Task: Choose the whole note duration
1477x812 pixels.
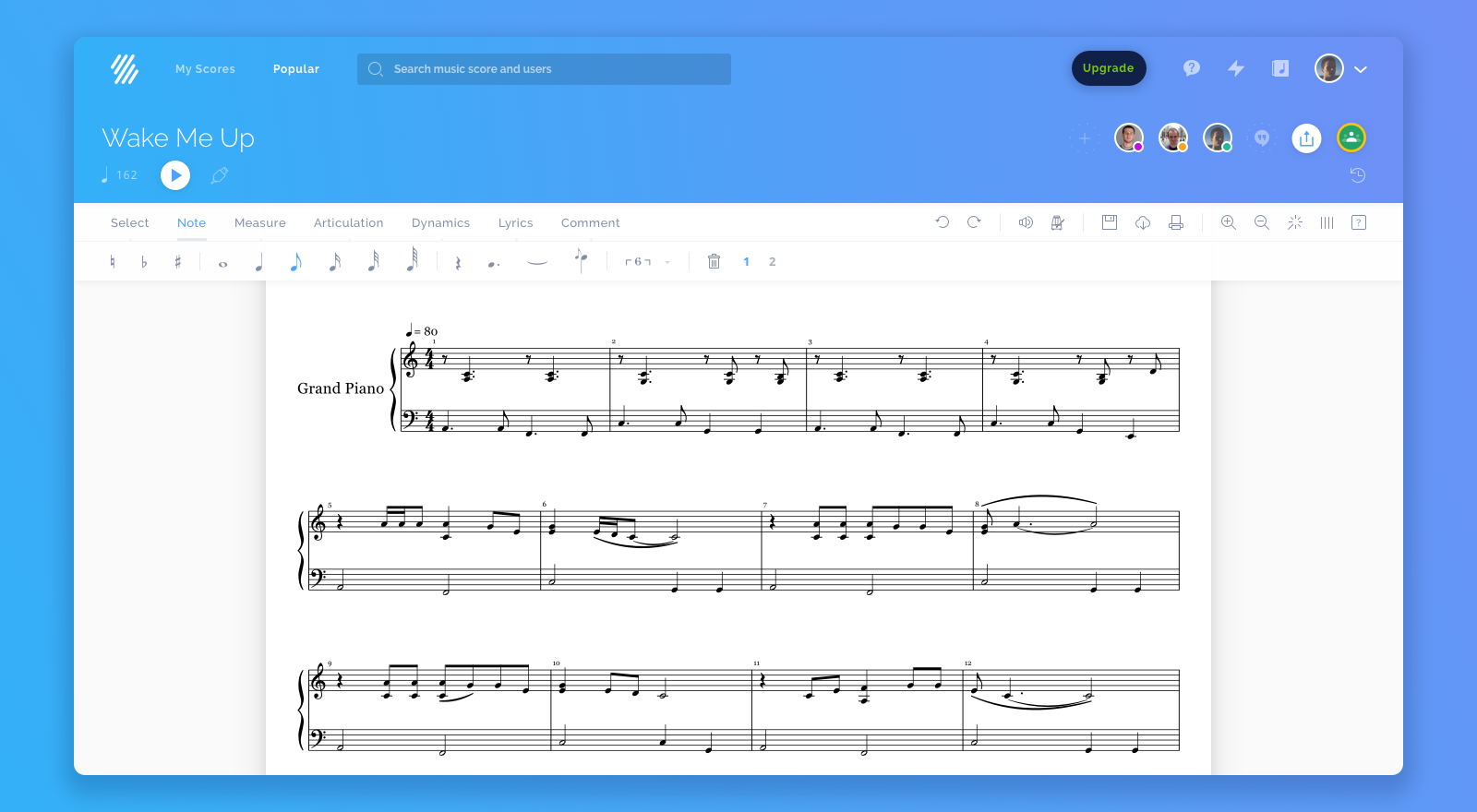Action: pyautogui.click(x=222, y=264)
